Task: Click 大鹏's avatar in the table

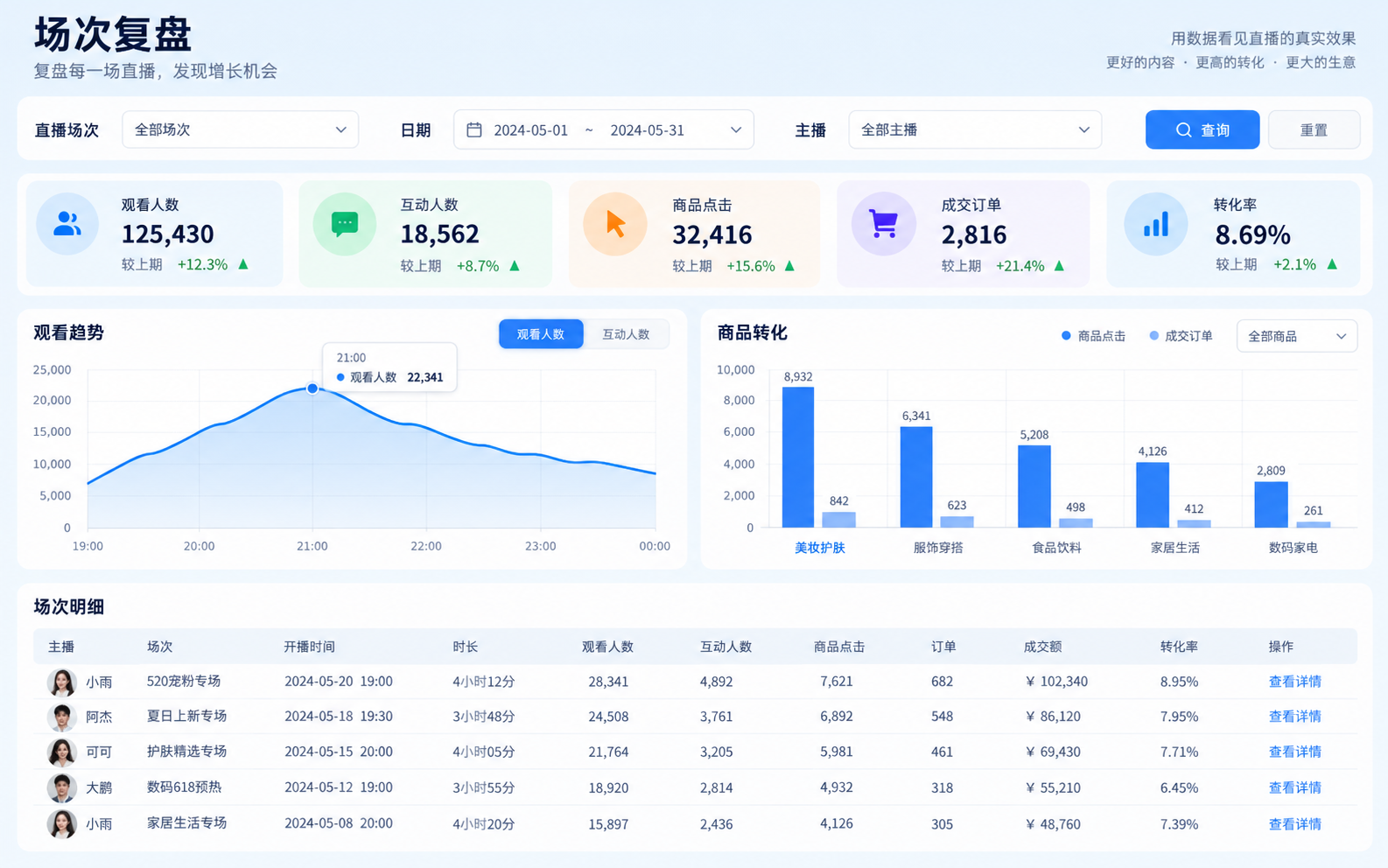Action: click(61, 787)
